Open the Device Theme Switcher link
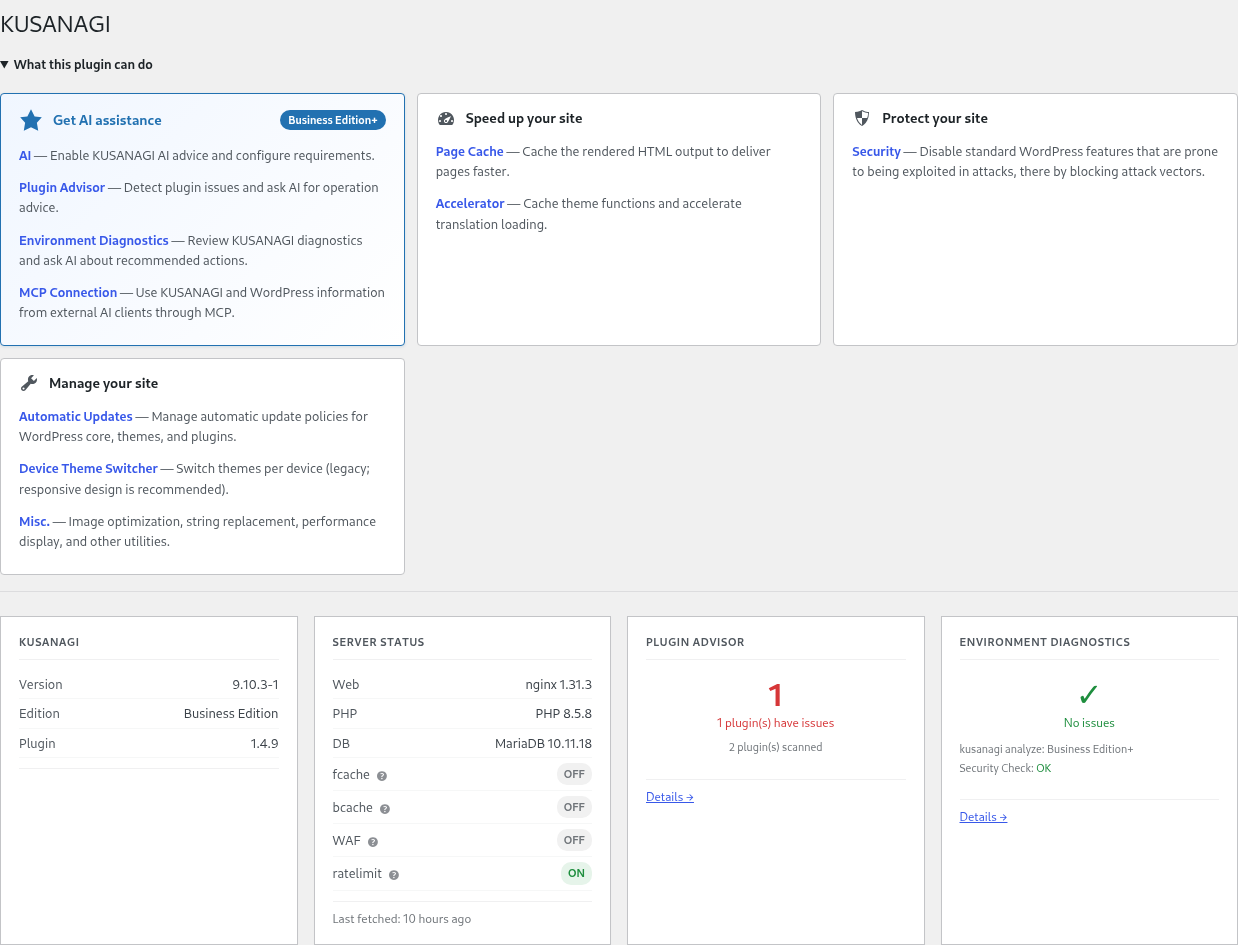The width and height of the screenshot is (1238, 945). click(88, 468)
